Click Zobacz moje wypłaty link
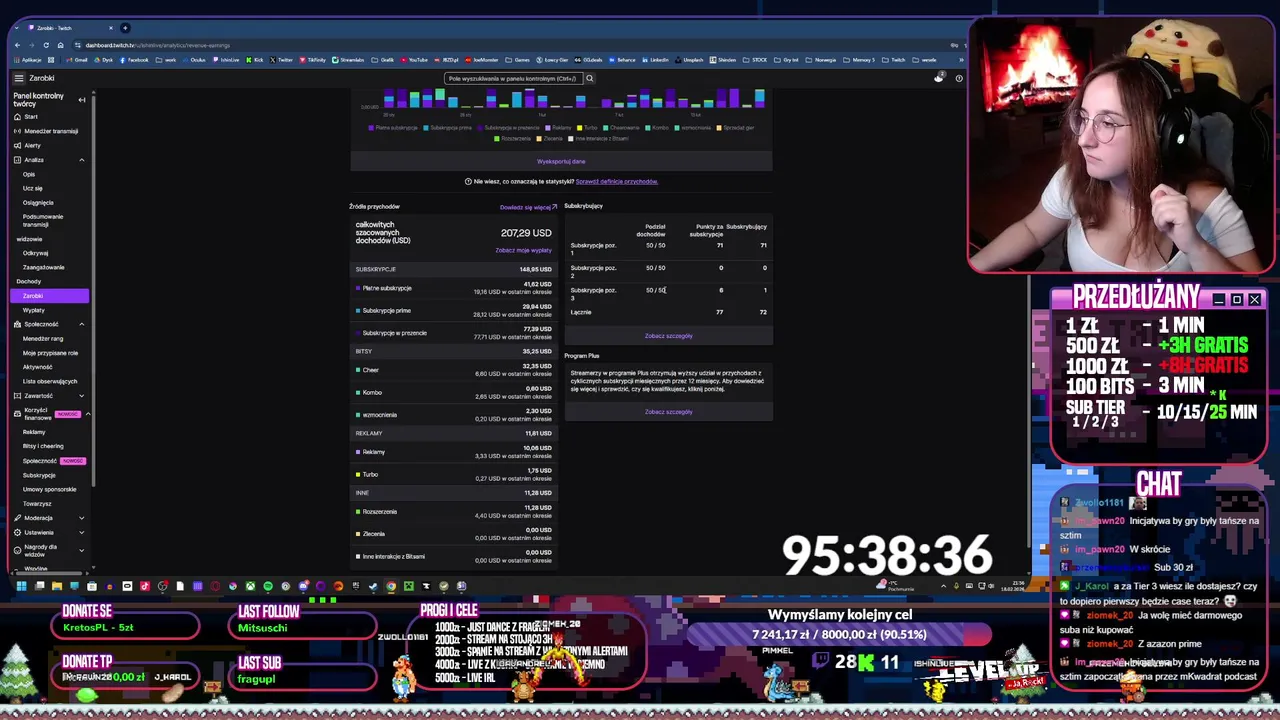 click(523, 250)
